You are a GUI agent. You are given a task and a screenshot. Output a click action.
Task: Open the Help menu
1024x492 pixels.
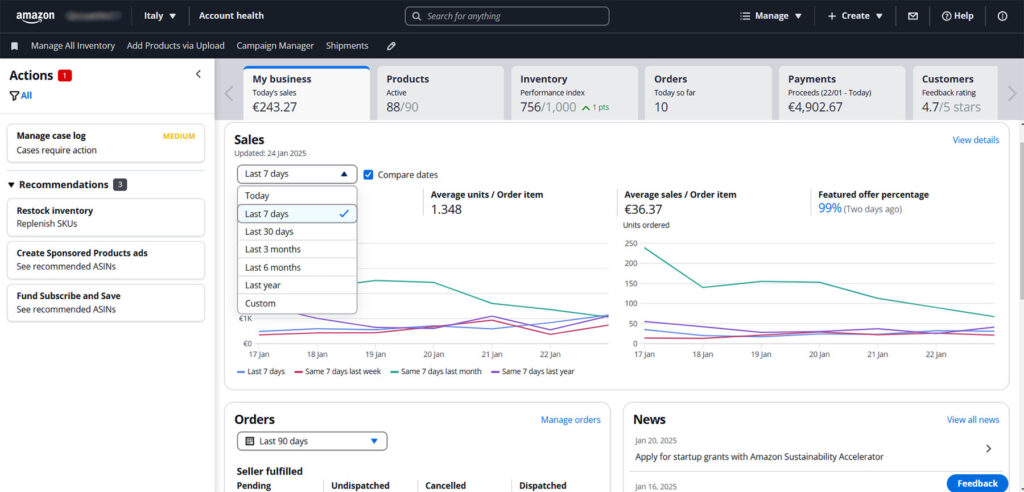(x=957, y=16)
